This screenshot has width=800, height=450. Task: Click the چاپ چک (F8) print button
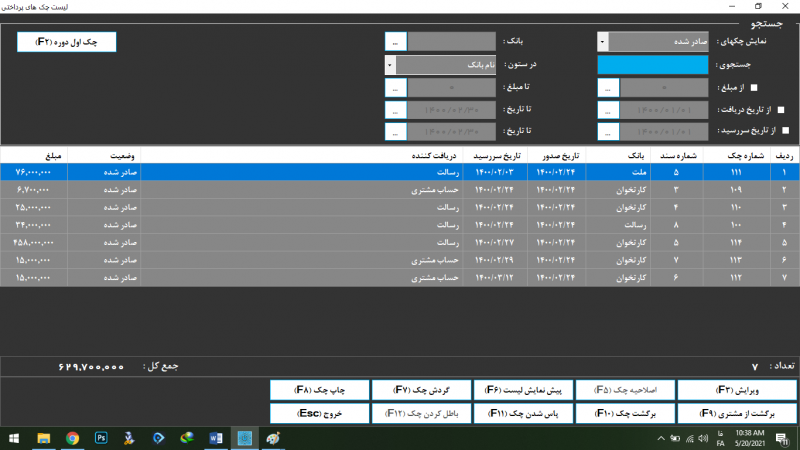(x=319, y=390)
